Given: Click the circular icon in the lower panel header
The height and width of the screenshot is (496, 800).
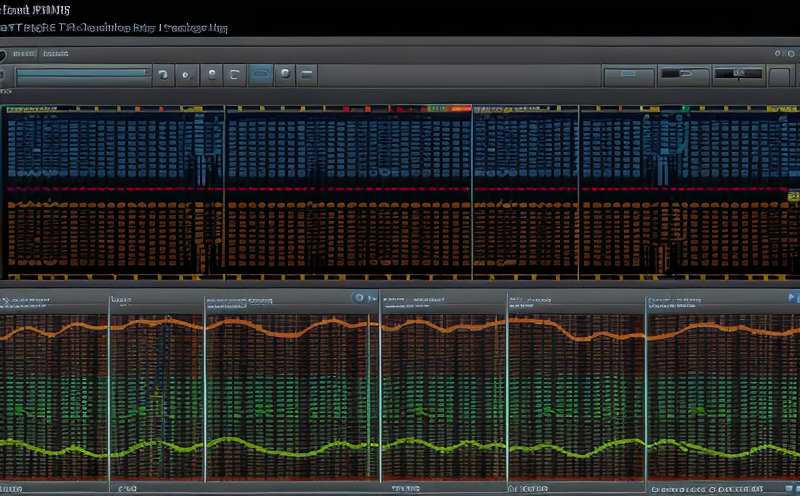Looking at the screenshot, I should [x=359, y=298].
